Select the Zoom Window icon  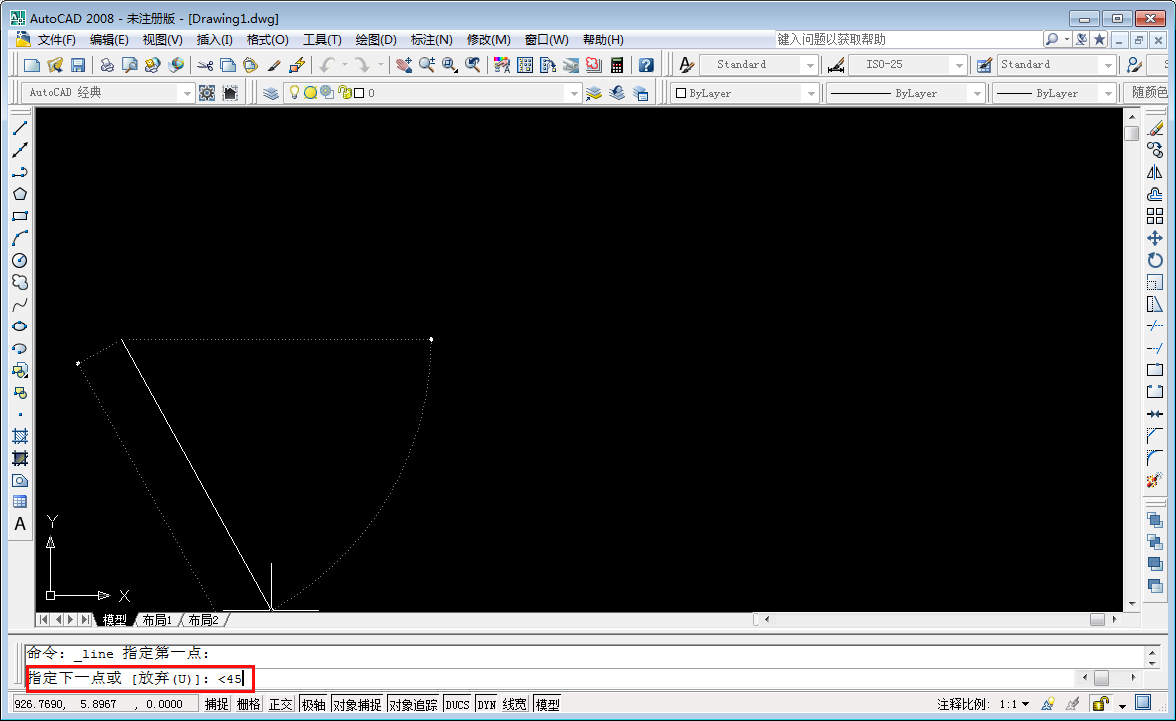pos(451,64)
